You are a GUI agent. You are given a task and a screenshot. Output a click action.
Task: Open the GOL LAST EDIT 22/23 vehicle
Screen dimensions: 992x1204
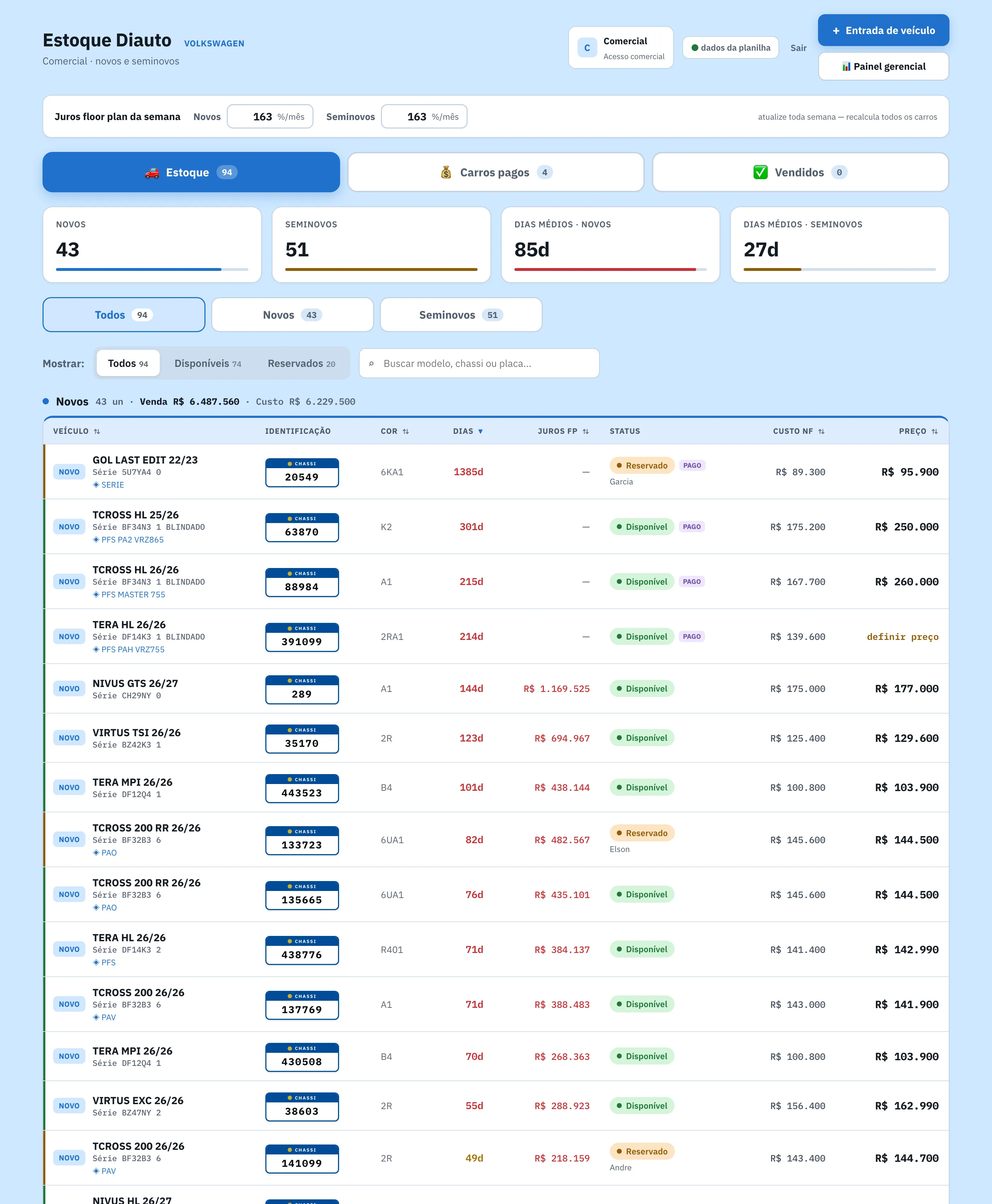(x=145, y=460)
